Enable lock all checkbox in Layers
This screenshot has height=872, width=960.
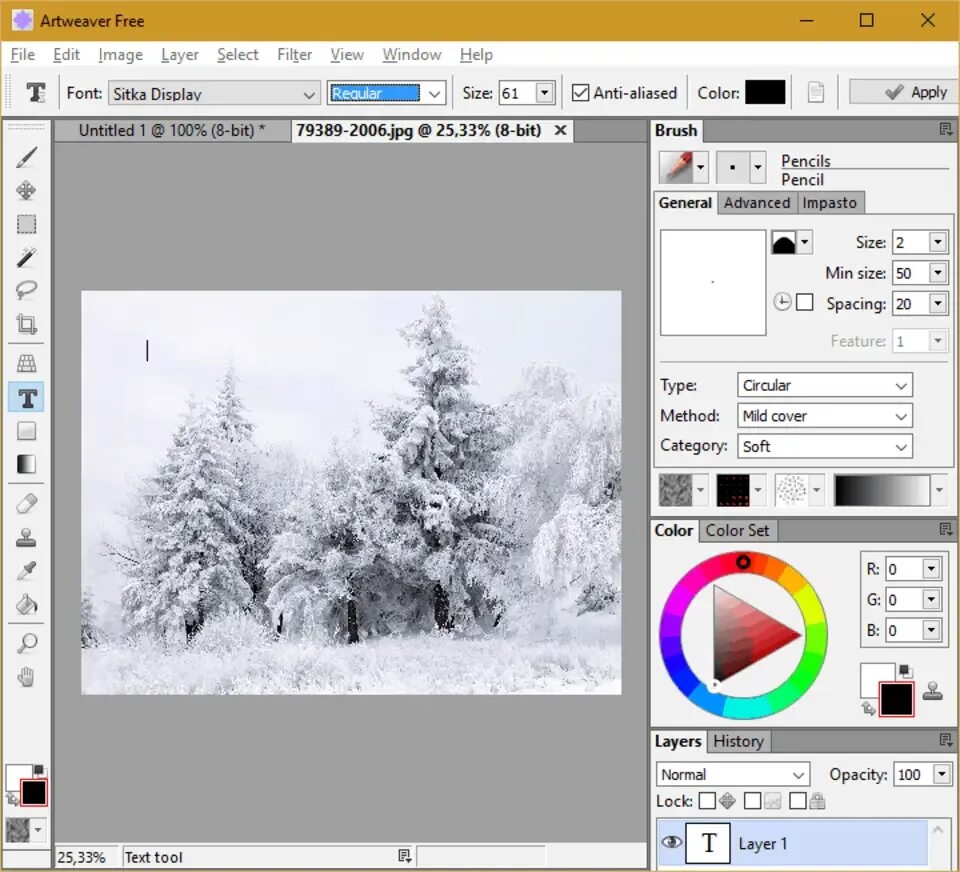797,800
